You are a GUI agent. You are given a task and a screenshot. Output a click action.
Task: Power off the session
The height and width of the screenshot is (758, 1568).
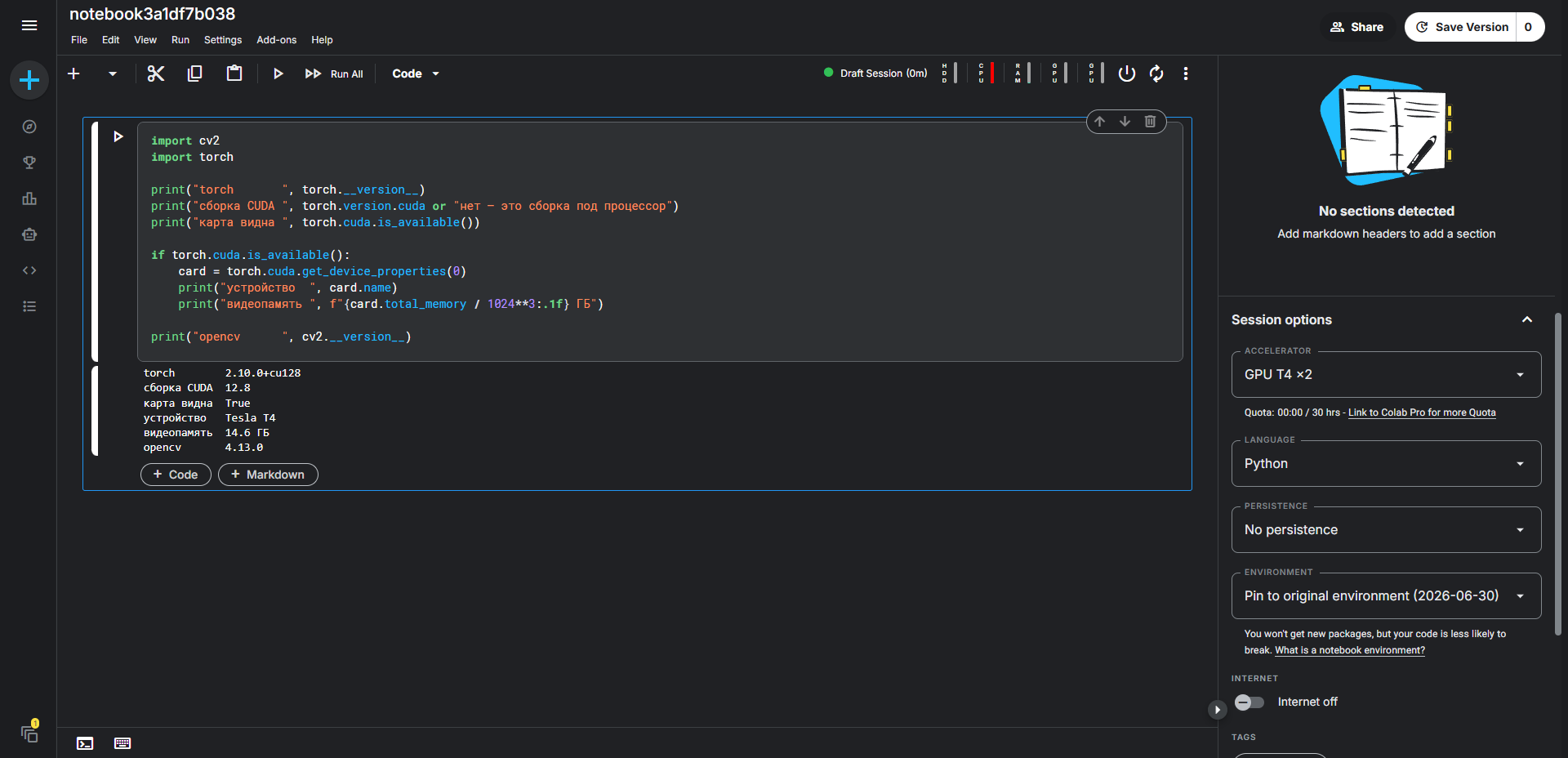[x=1127, y=74]
